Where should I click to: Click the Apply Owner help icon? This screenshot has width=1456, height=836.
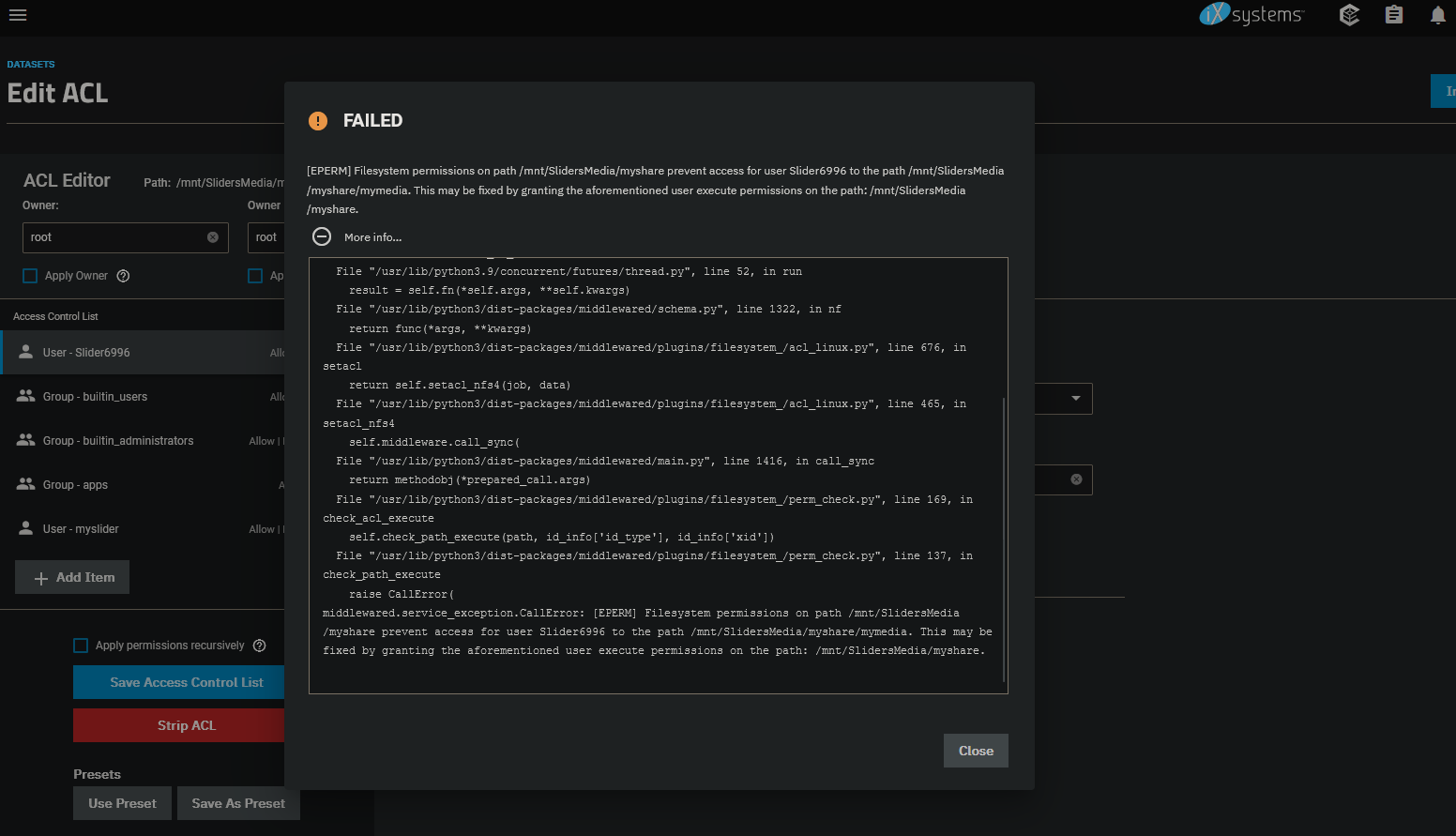pyautogui.click(x=123, y=276)
